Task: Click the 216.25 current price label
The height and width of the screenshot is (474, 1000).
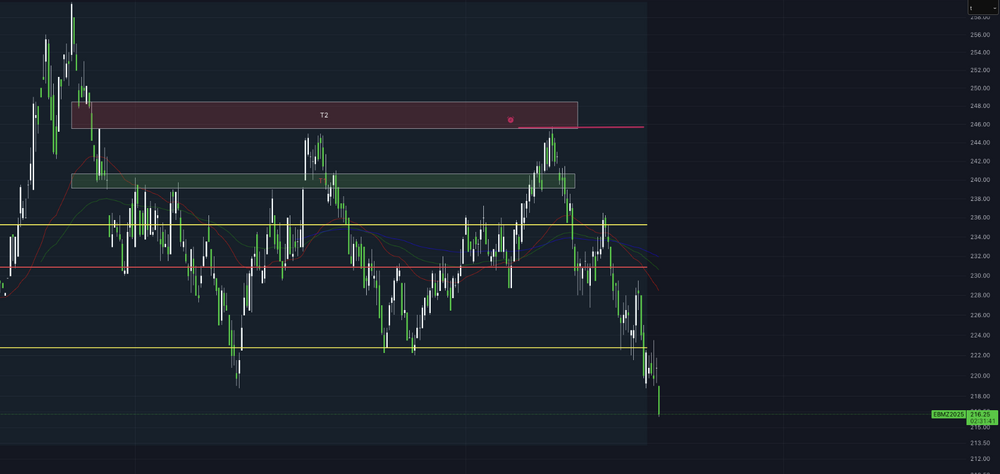Action: pyautogui.click(x=979, y=414)
